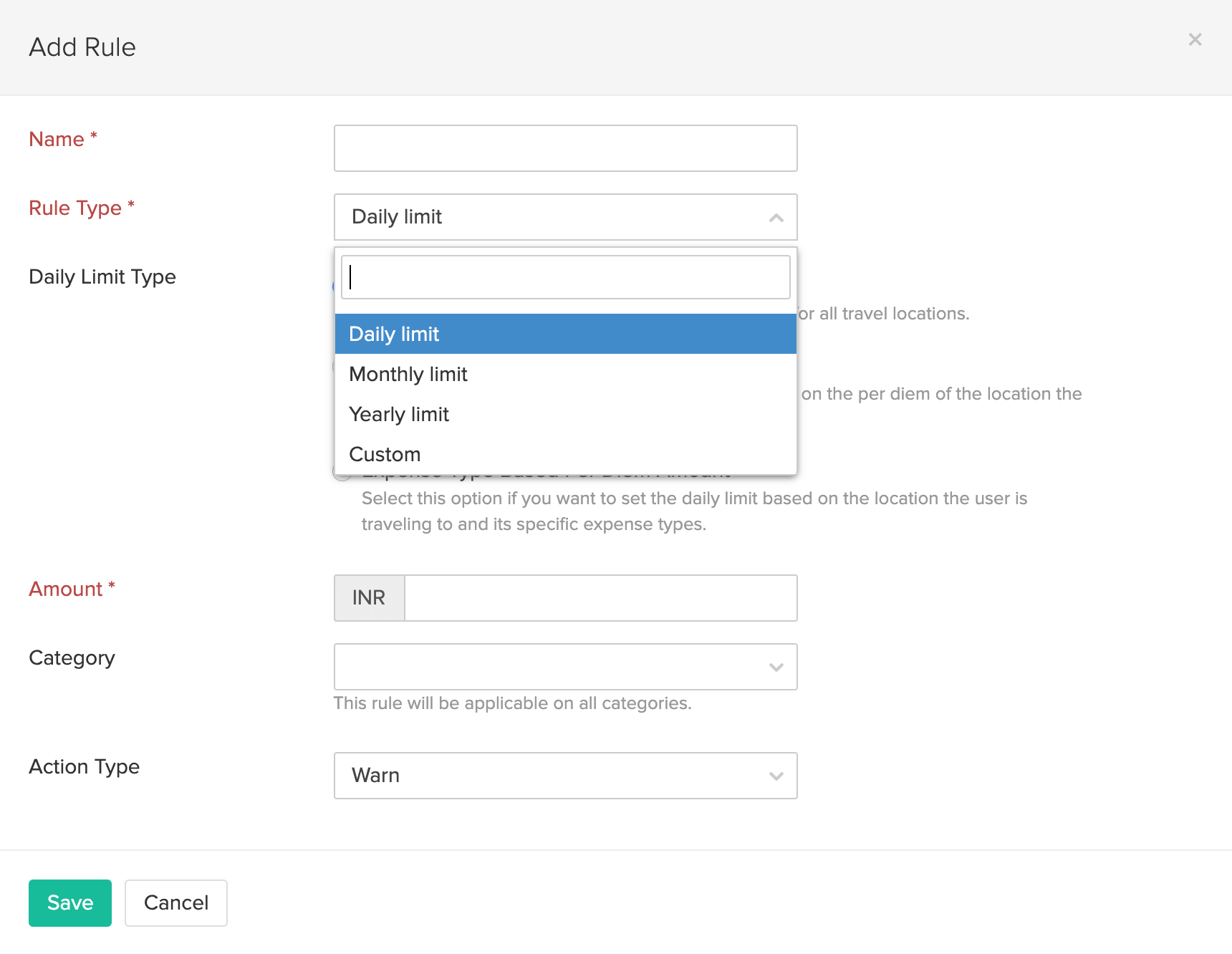Close the Add Rule dialog
This screenshot has height=954, width=1232.
click(1195, 39)
